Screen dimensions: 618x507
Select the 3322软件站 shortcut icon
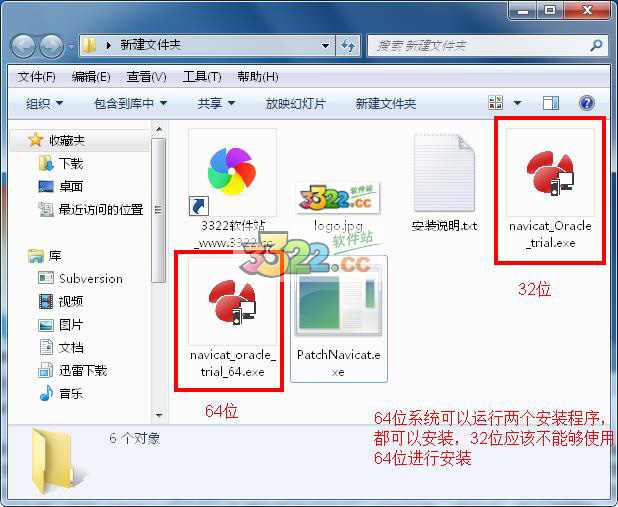(232, 173)
